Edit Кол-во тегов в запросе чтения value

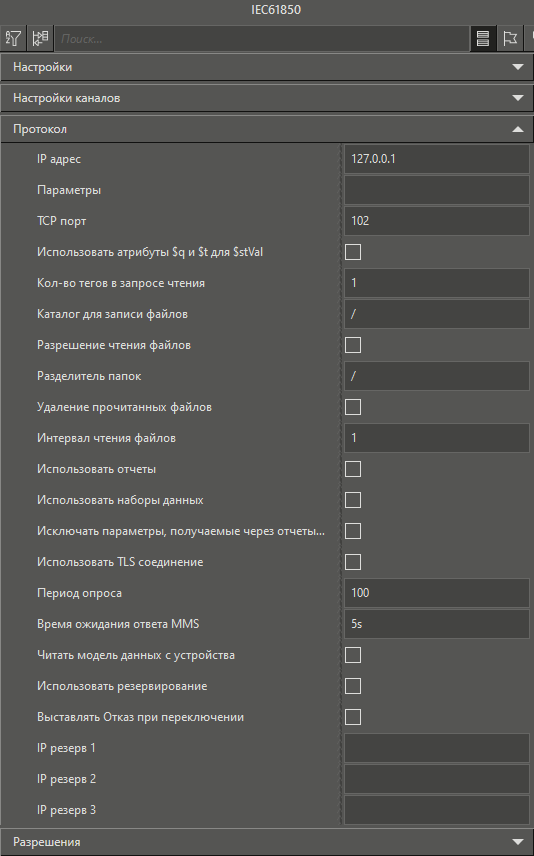click(437, 283)
